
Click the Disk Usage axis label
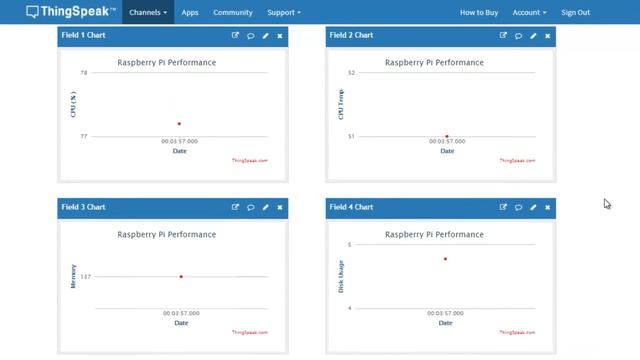pyautogui.click(x=341, y=276)
